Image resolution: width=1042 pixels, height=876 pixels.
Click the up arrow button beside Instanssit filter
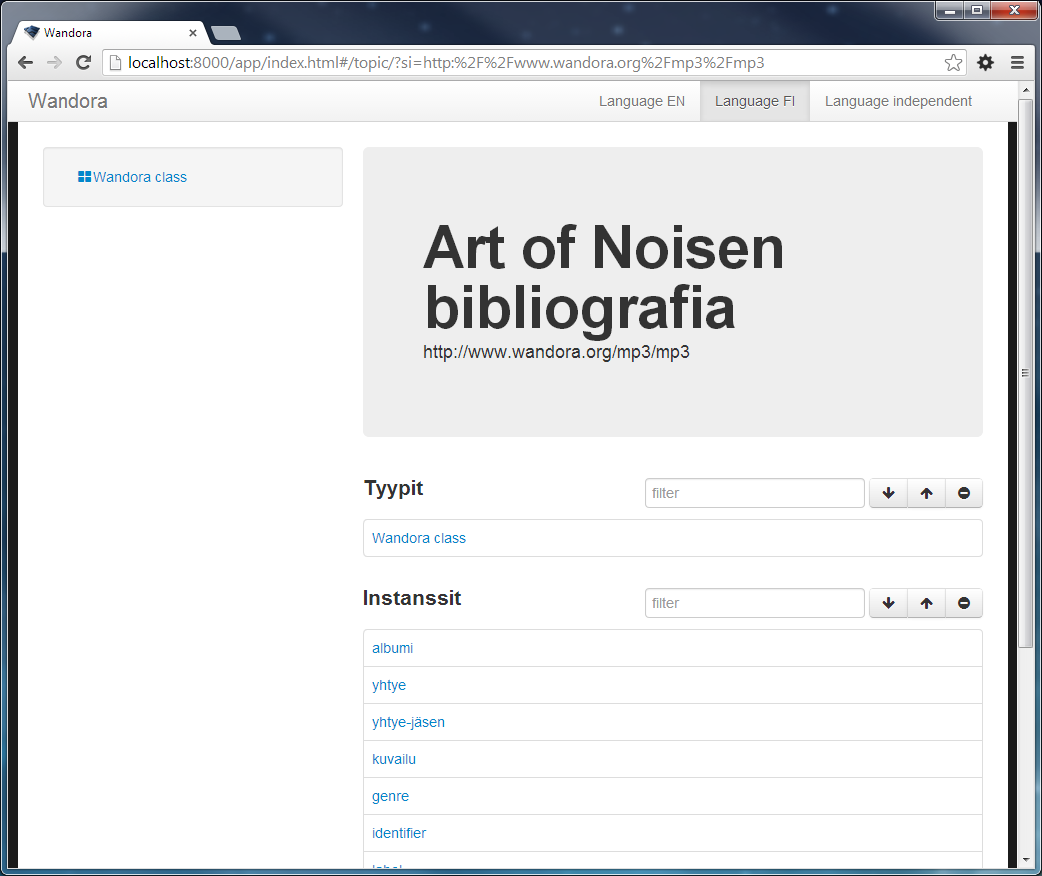click(926, 603)
